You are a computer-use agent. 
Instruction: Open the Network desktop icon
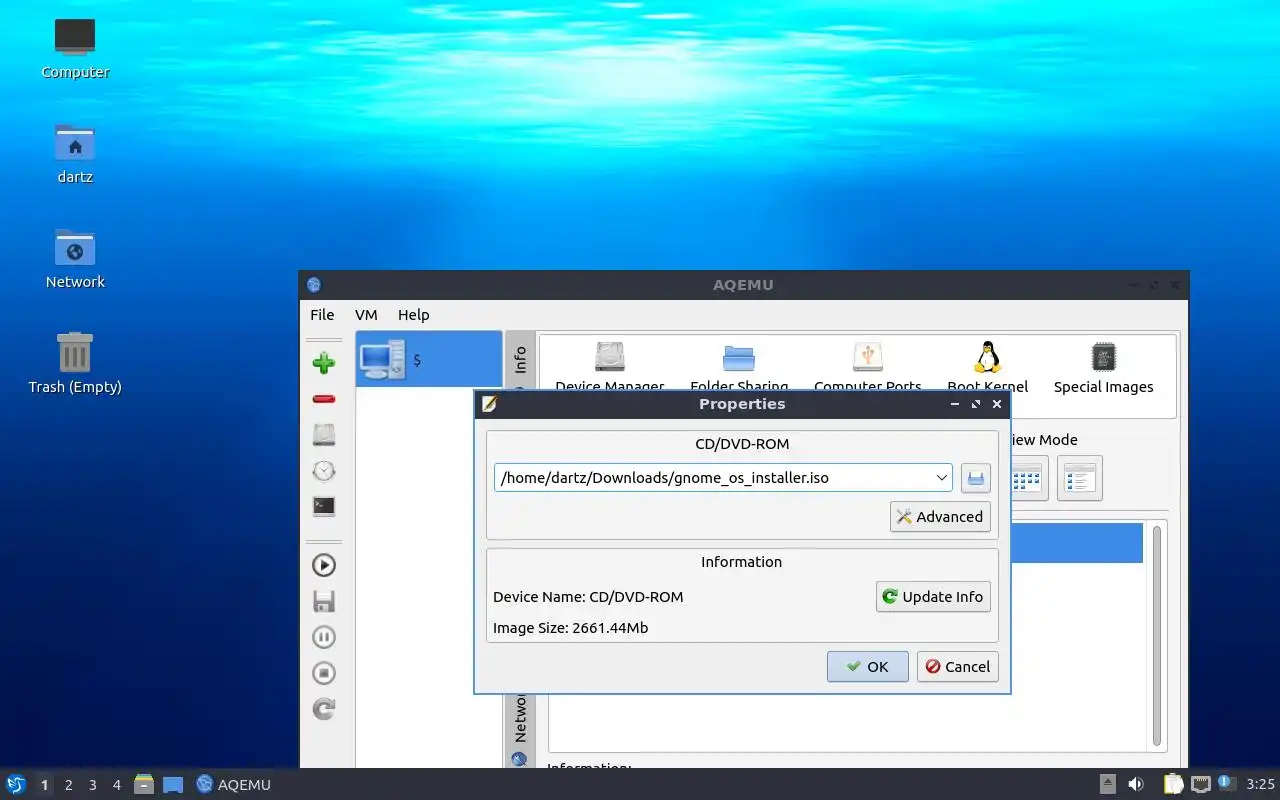pyautogui.click(x=75, y=258)
